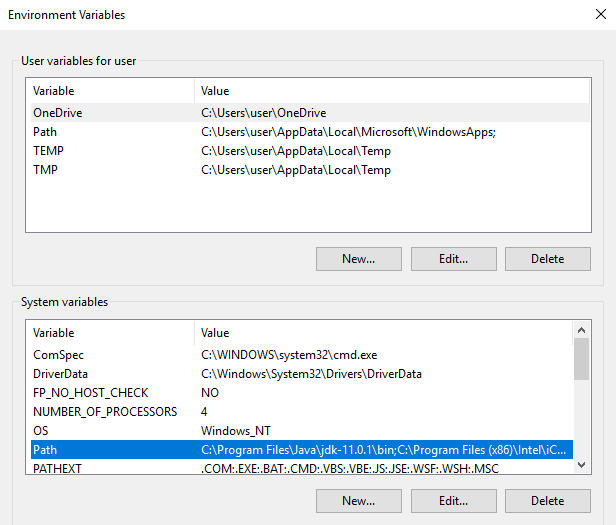Viewport: 616px width, 525px height.
Task: Click the System variables scrollbar thumb
Action: pos(581,359)
